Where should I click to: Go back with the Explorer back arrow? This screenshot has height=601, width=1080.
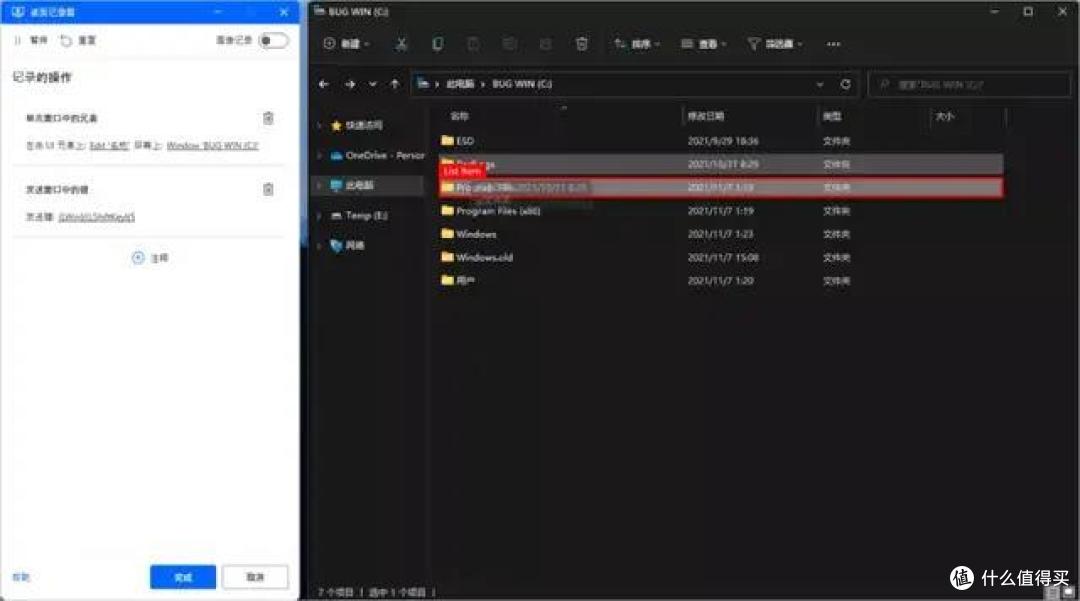click(x=324, y=84)
